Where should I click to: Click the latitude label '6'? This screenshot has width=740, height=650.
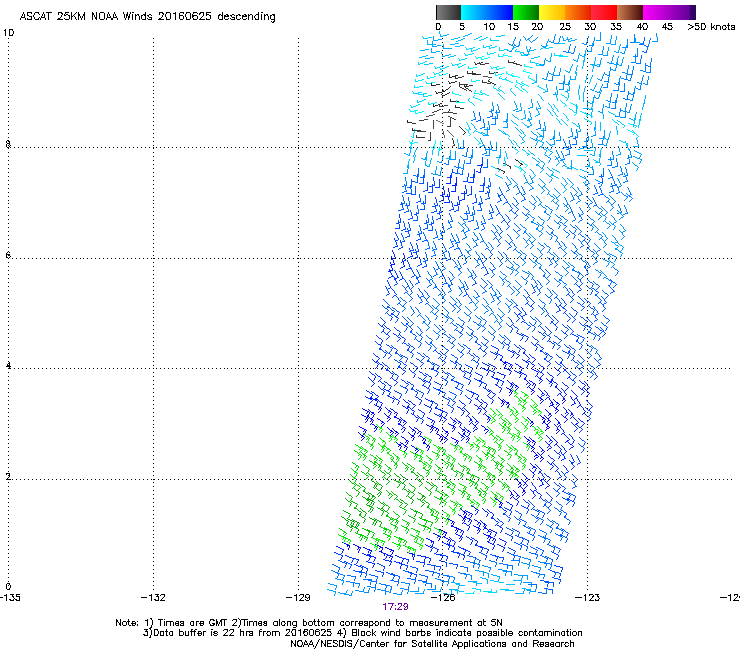8,255
